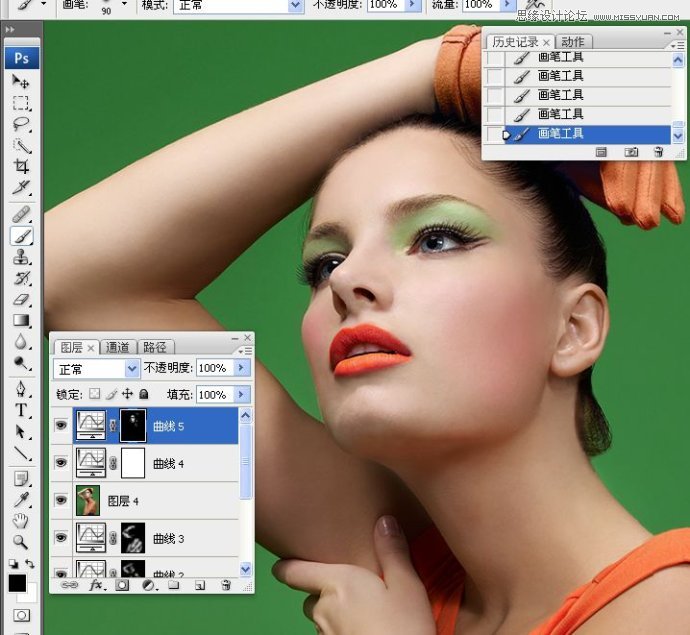Screen dimensions: 690x635
Task: Select the Lasso tool
Action: (x=20, y=124)
